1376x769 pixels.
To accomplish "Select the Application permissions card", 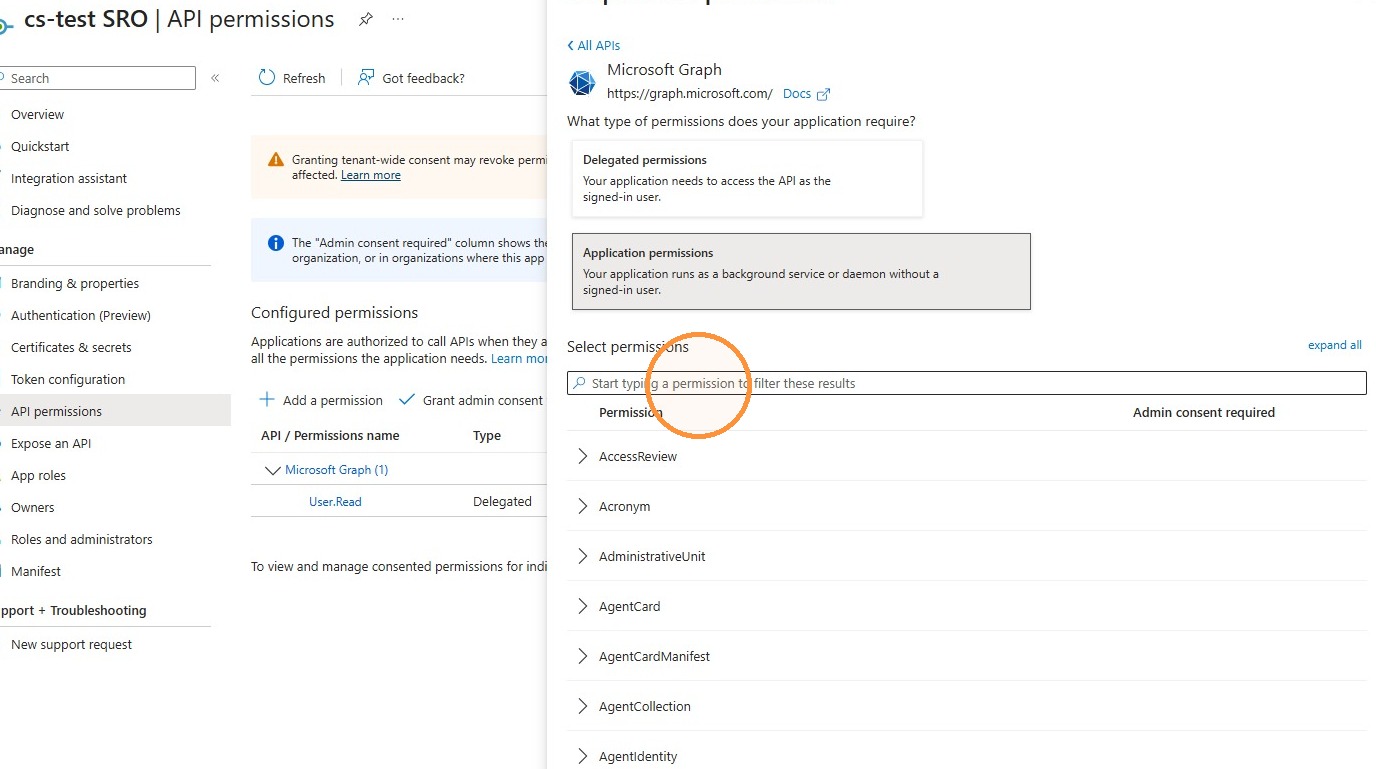I will click(x=801, y=271).
